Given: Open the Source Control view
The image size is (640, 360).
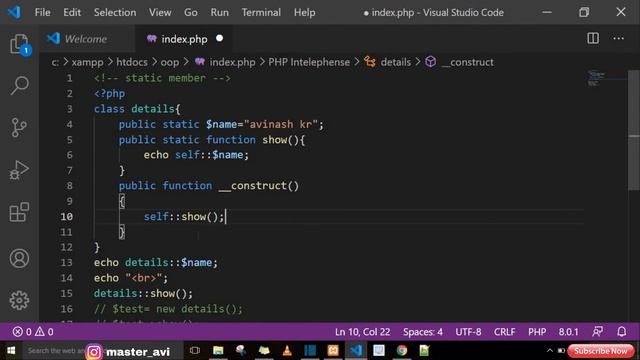Looking at the screenshot, I should coord(19,127).
